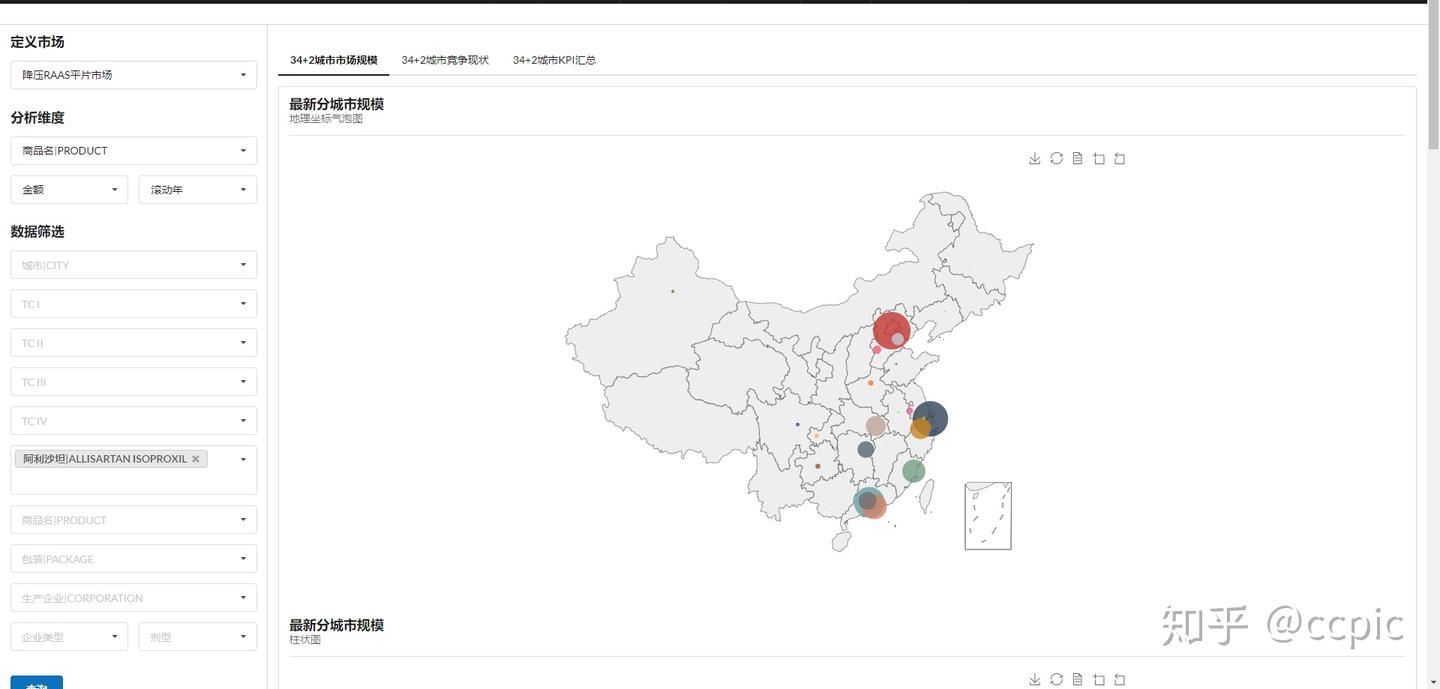
Task: Switch to the 34+2城市竞争现状 tab
Action: (x=444, y=59)
